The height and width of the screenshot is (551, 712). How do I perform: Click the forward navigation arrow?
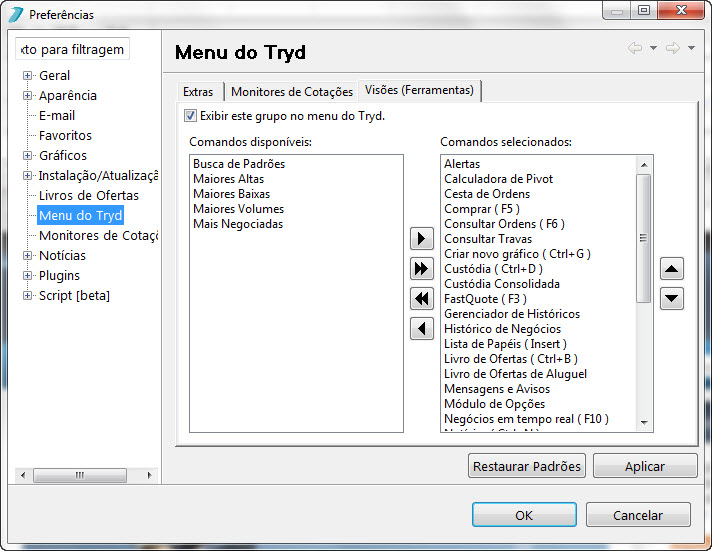pos(673,48)
